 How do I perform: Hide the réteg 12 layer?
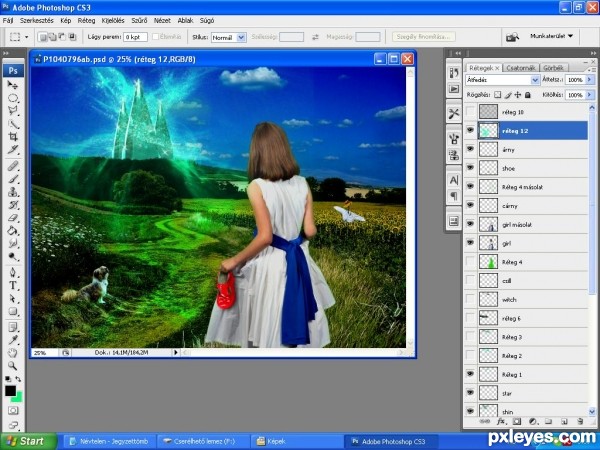470,130
